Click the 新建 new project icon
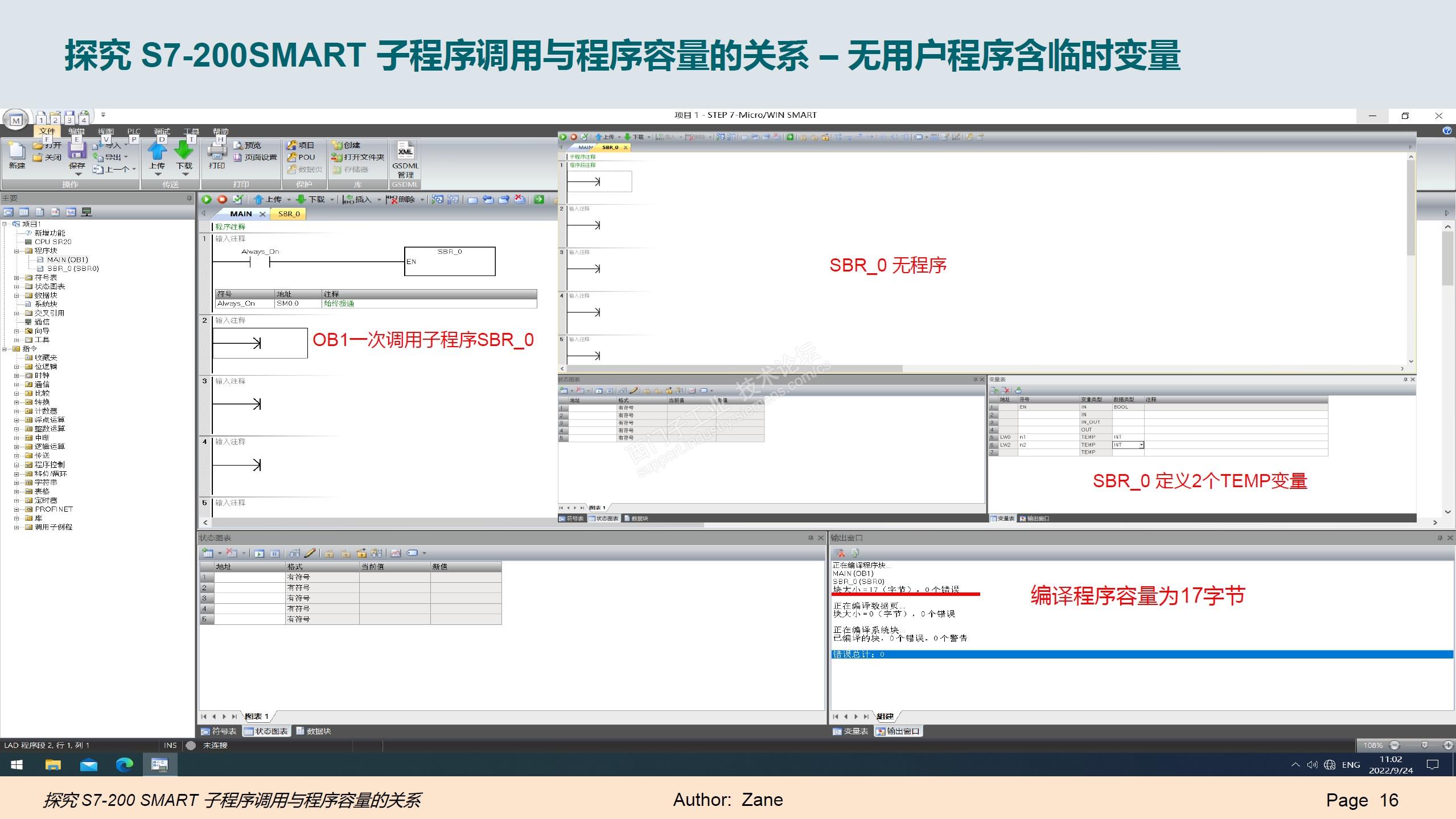1456x819 pixels. pos(17,152)
